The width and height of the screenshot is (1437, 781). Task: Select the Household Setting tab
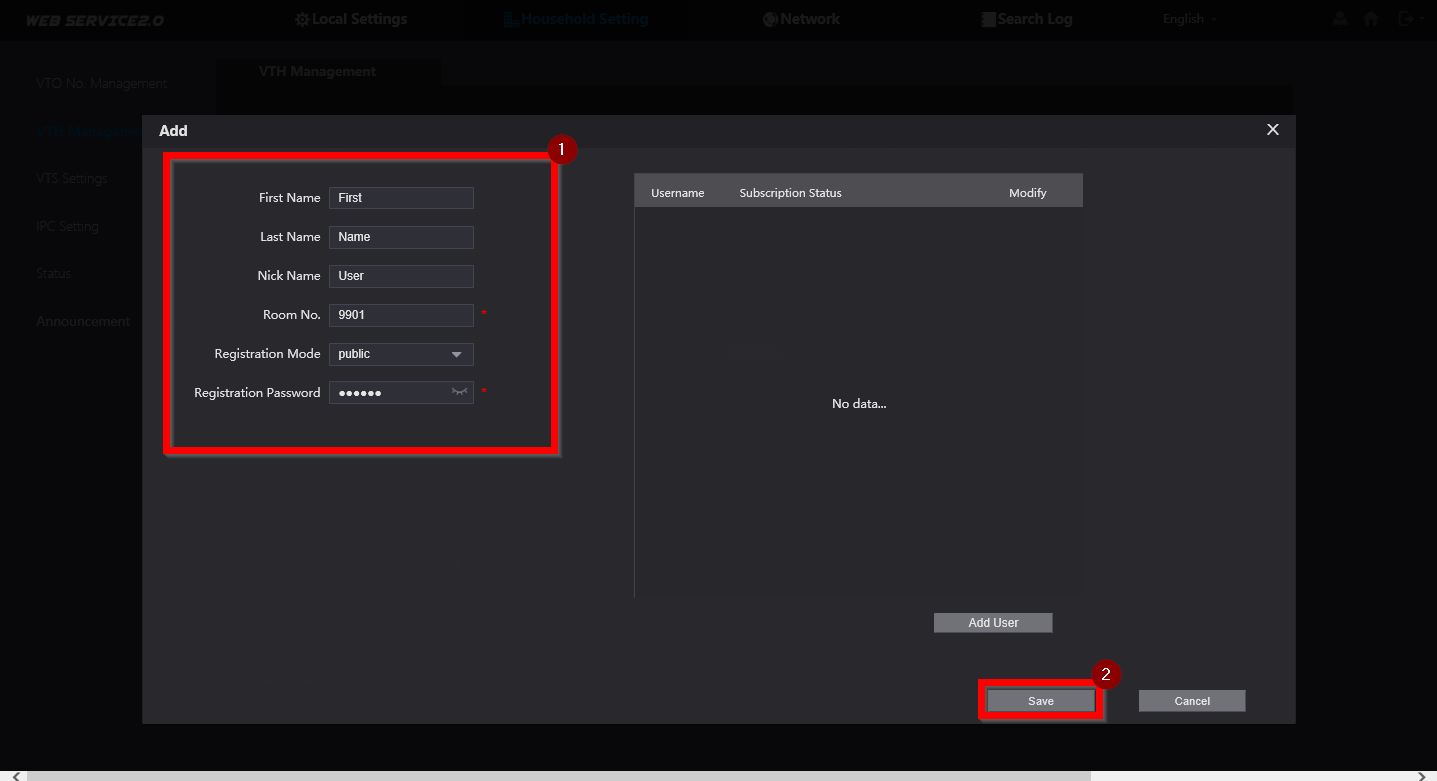tap(575, 19)
